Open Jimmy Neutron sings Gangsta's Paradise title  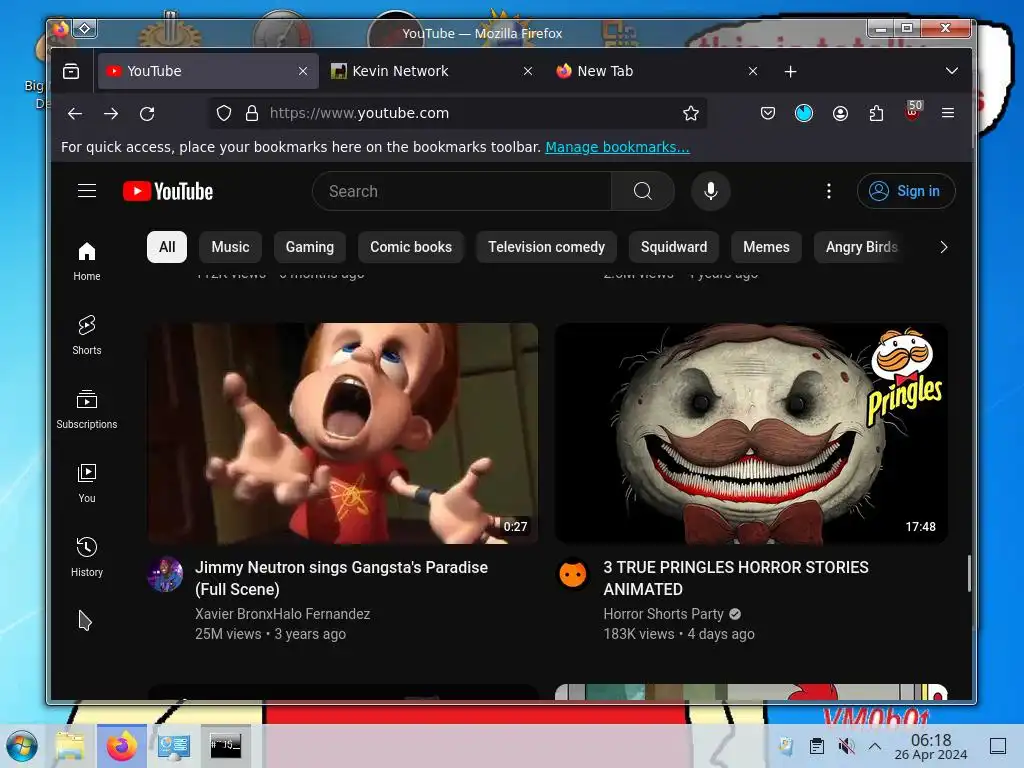[342, 578]
